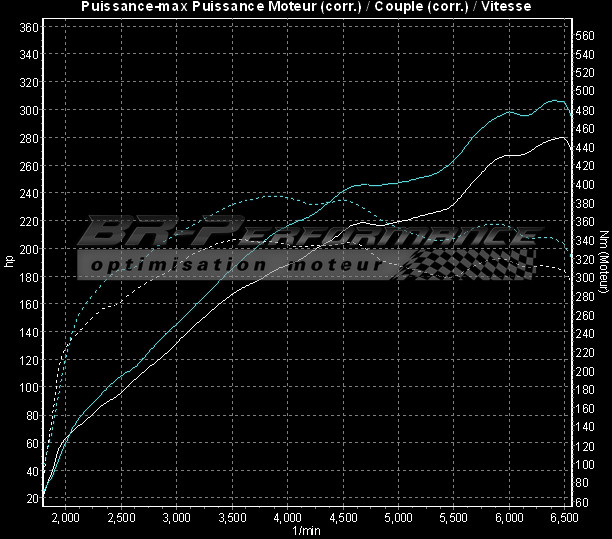Click the "hp" left axis label
The width and height of the screenshot is (612, 539).
pyautogui.click(x=9, y=262)
